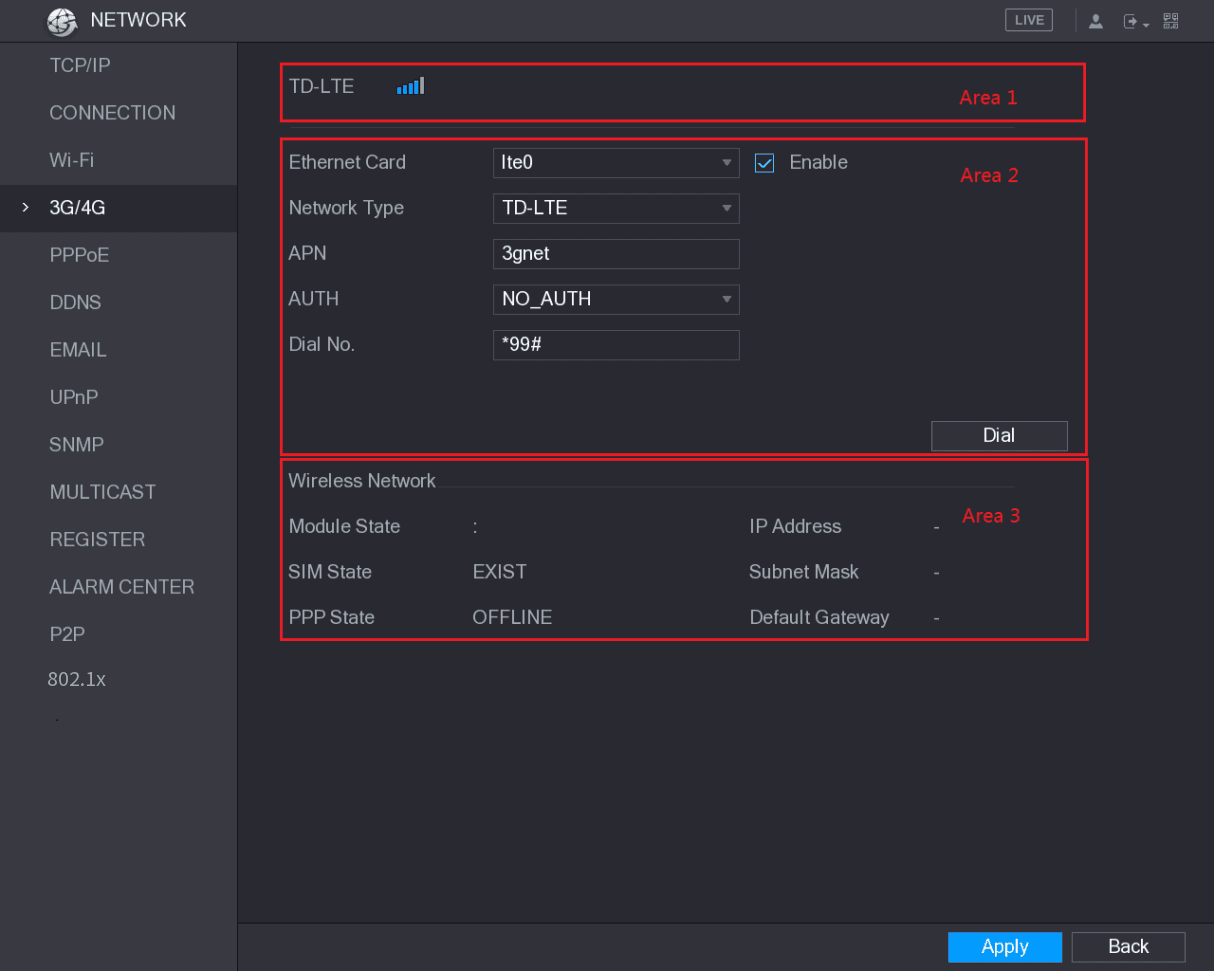Open the P2P menu item

tap(118, 634)
